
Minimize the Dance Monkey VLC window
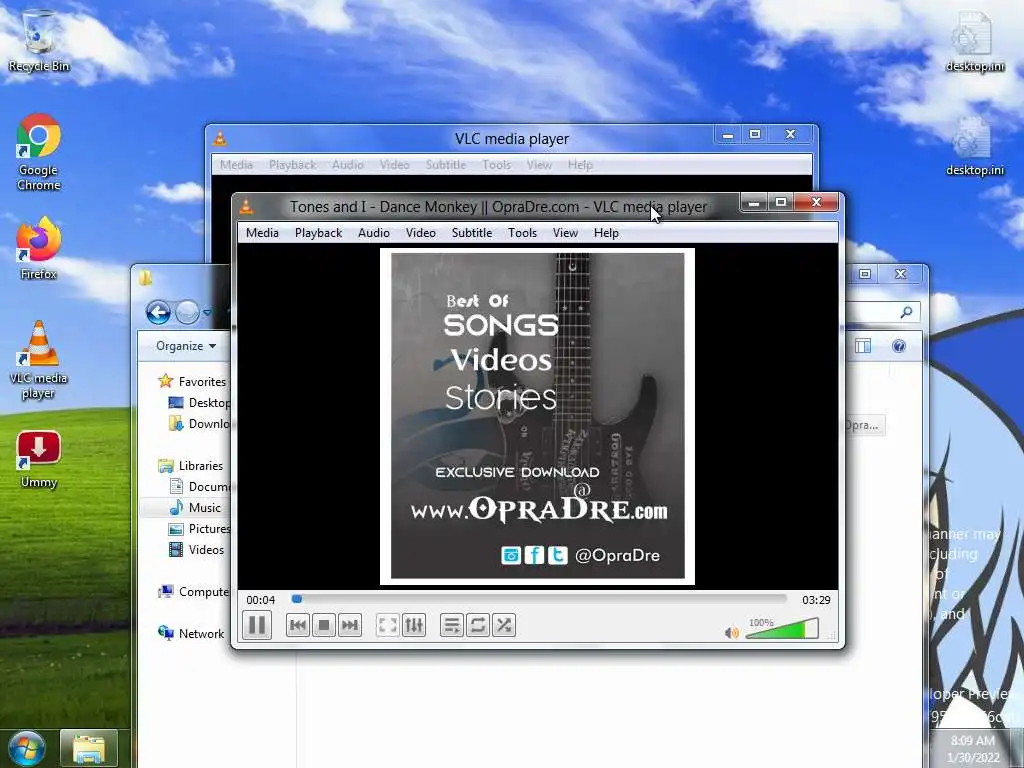pyautogui.click(x=753, y=202)
